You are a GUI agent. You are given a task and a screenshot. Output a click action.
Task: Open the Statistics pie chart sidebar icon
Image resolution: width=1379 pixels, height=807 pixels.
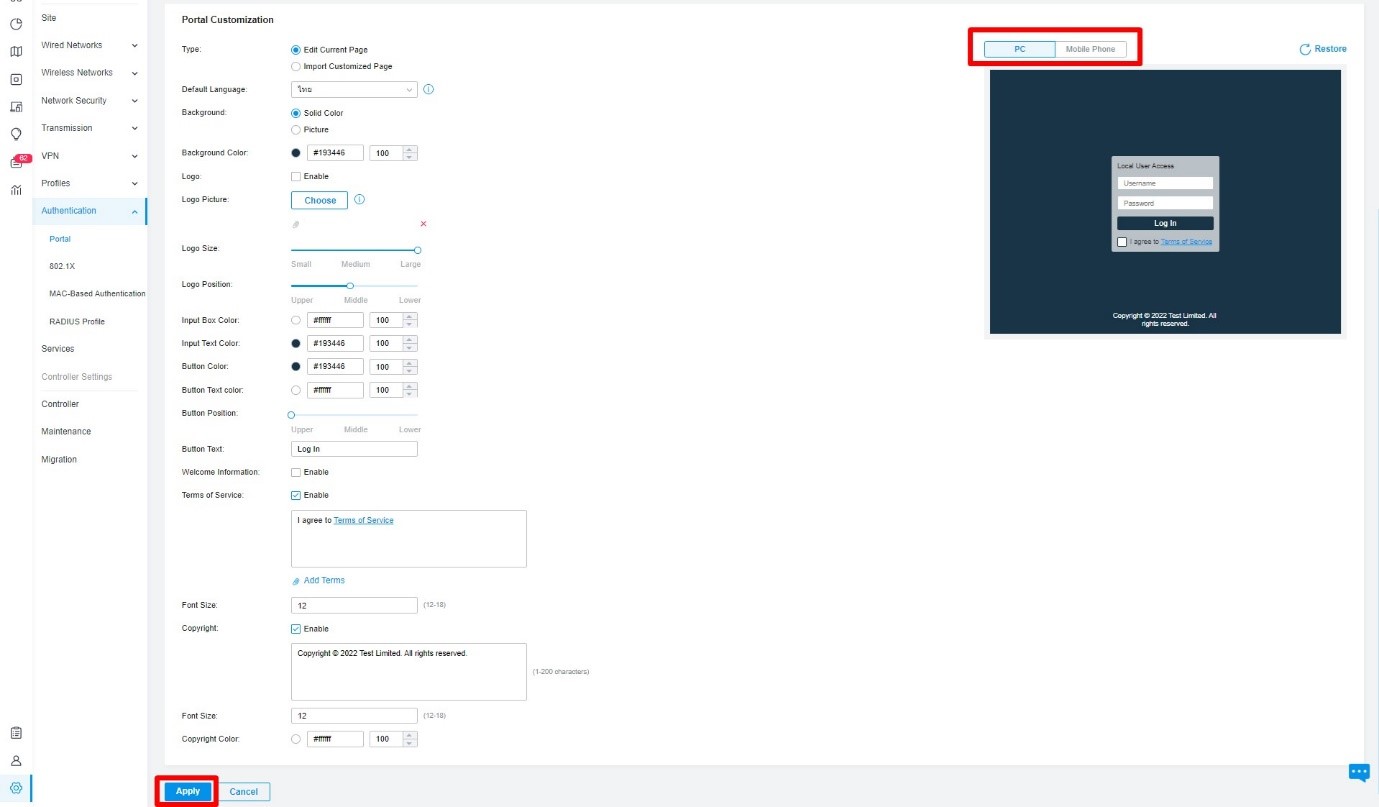16,24
